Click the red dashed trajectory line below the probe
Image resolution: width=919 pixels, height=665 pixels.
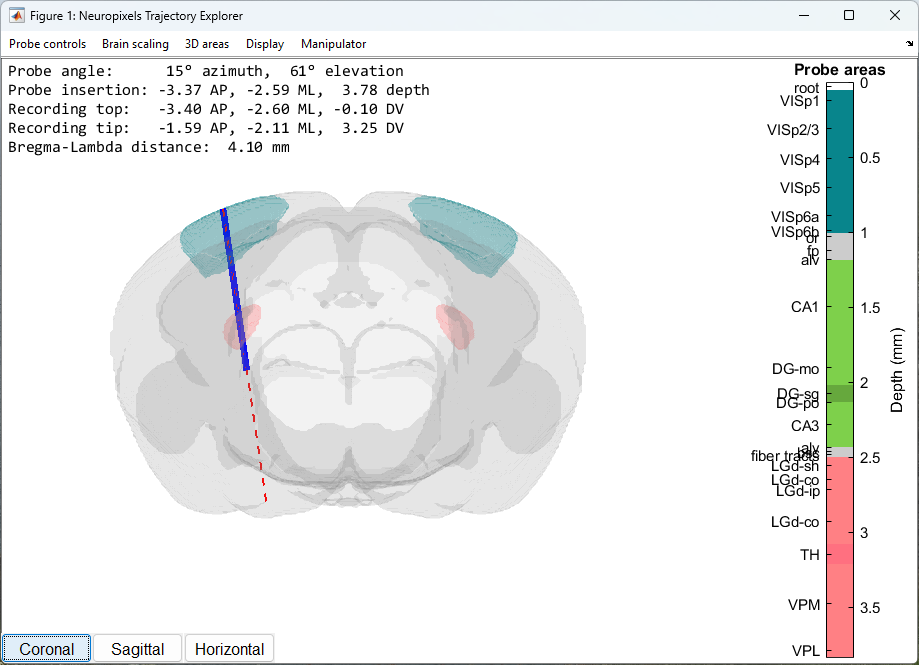point(257,440)
